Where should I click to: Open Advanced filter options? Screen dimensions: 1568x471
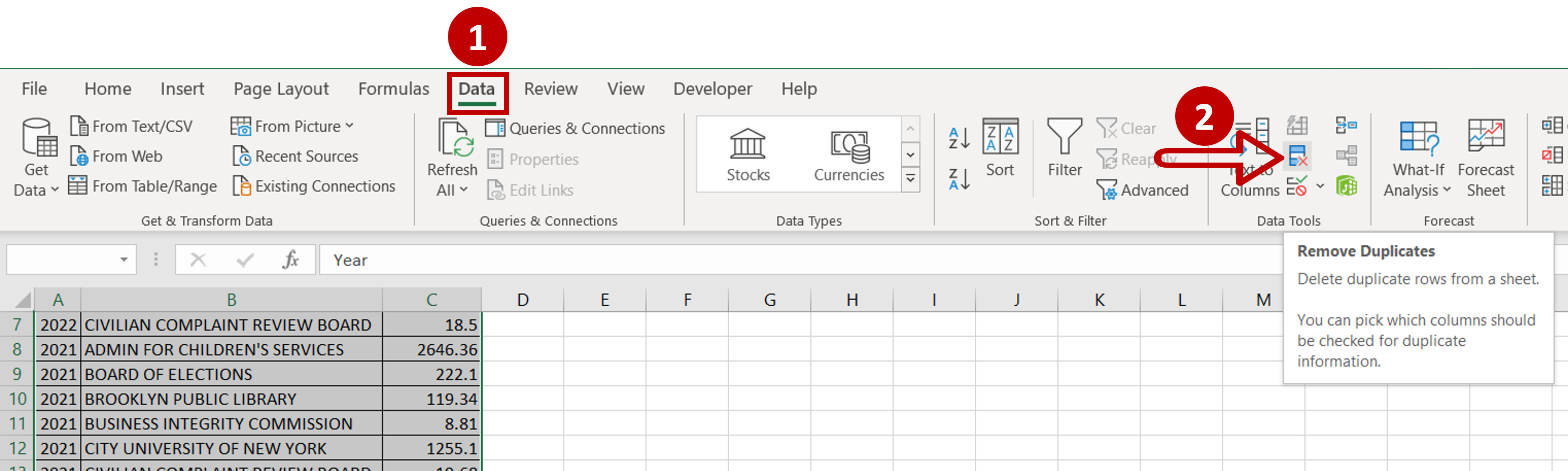pos(1142,190)
